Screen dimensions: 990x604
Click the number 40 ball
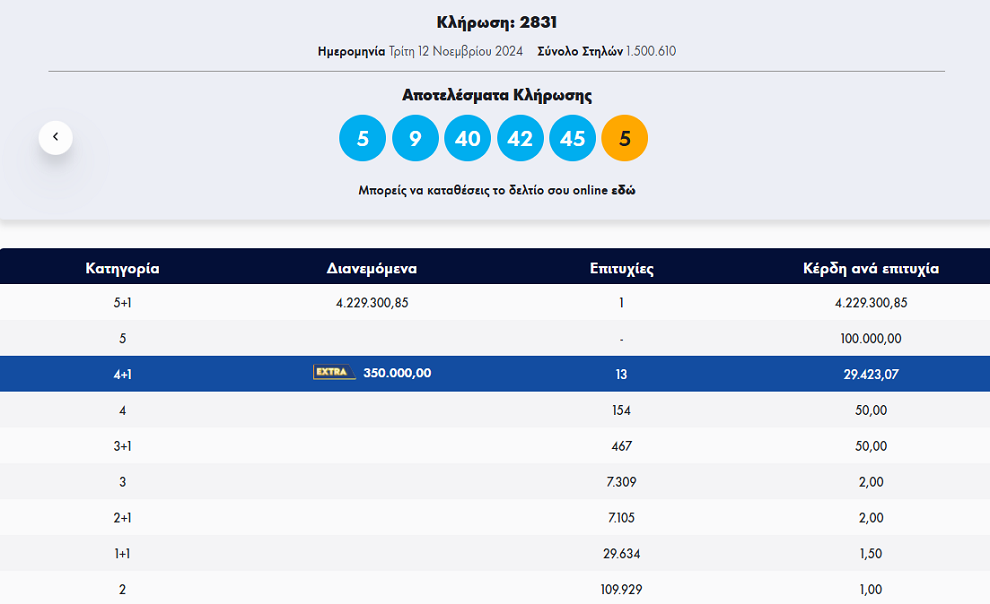coord(468,138)
